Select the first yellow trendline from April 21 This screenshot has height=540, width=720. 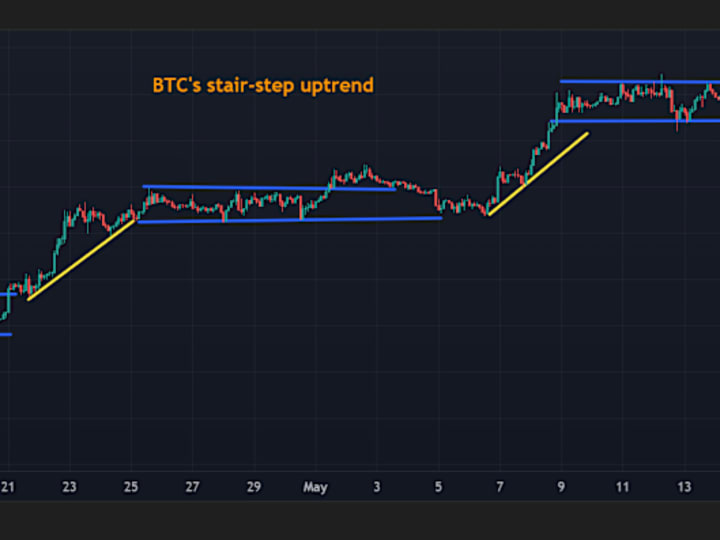pos(82,260)
